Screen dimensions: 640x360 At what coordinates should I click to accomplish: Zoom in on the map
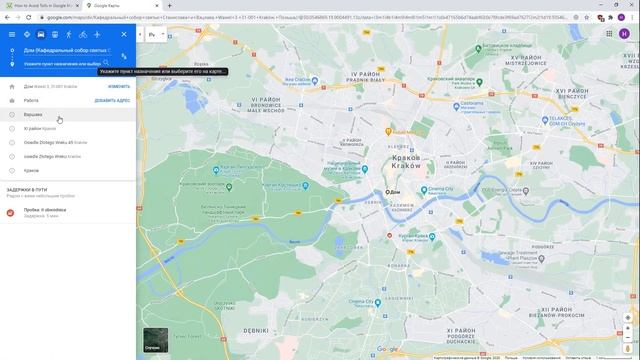tap(628, 328)
